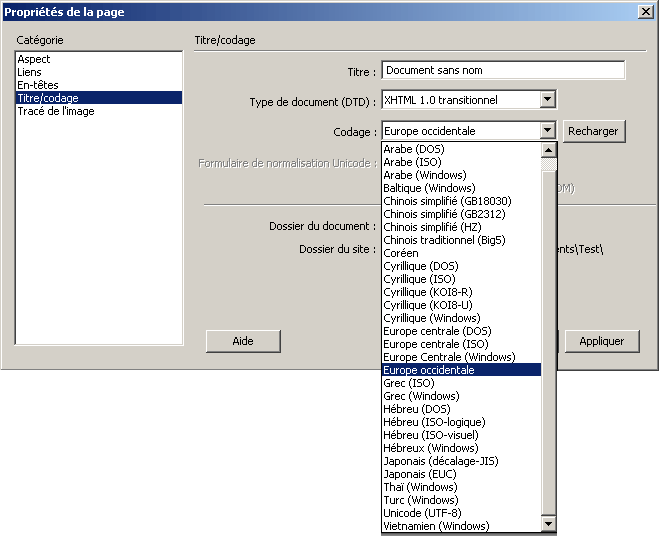Choose Chinois traditionnel (Big5) encoding
660x536 pixels.
click(461, 240)
